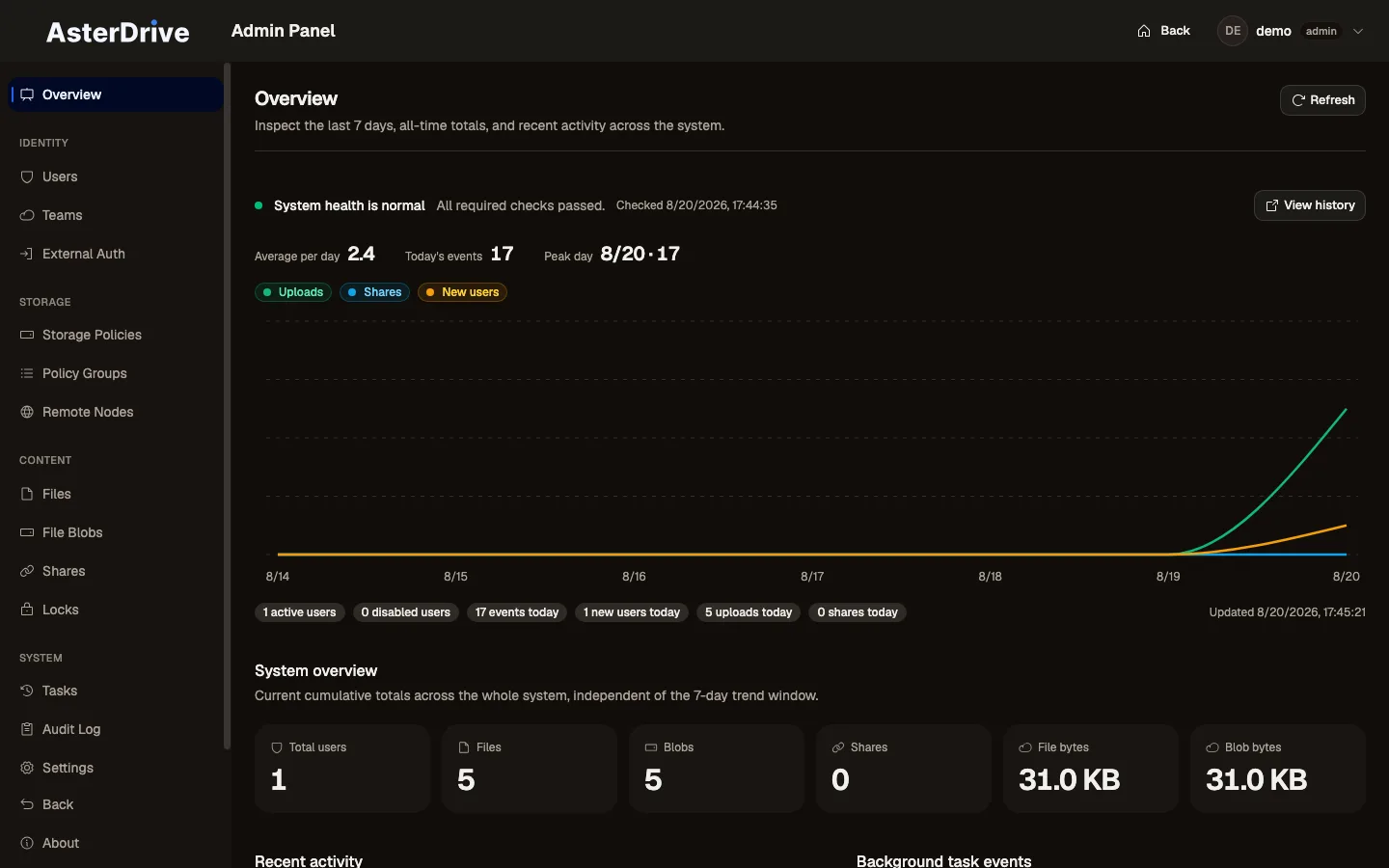This screenshot has width=1389, height=868.
Task: Click the DE user avatar
Action: click(1233, 31)
